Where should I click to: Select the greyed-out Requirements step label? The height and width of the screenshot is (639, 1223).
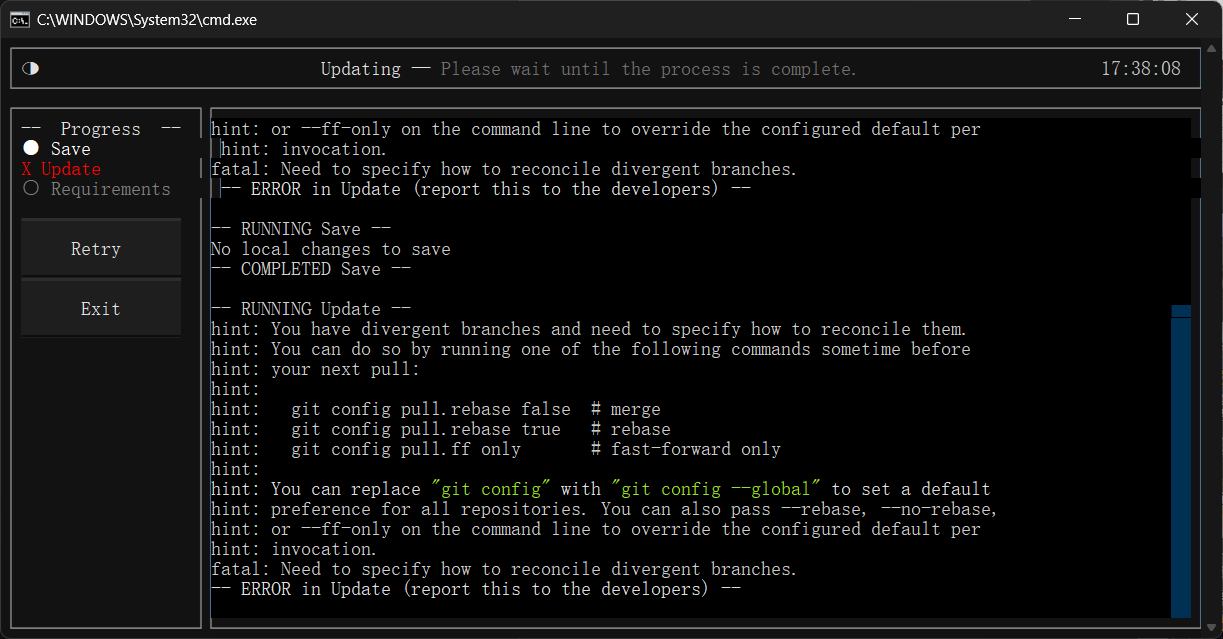click(x=111, y=189)
